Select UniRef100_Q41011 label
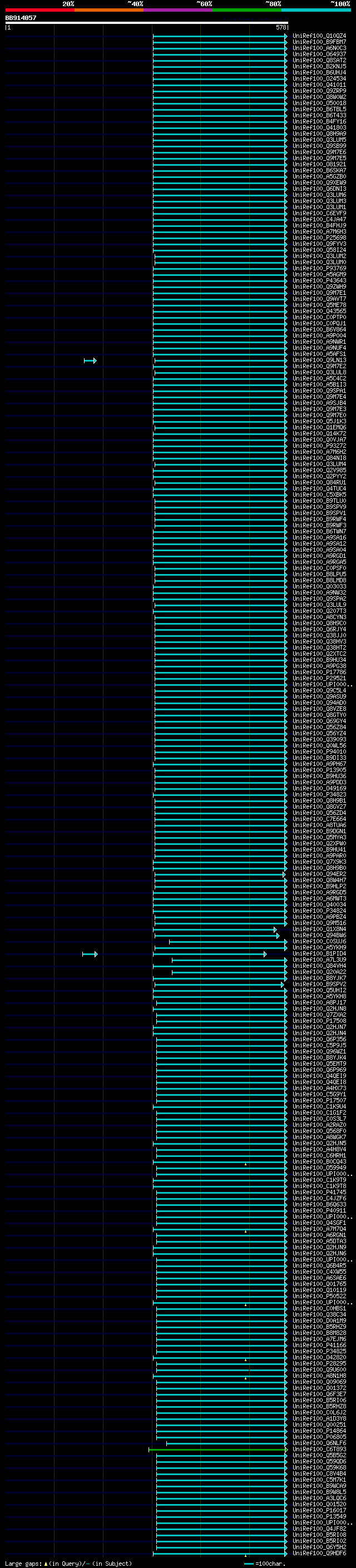This screenshot has width=356, height=1568. [319, 85]
